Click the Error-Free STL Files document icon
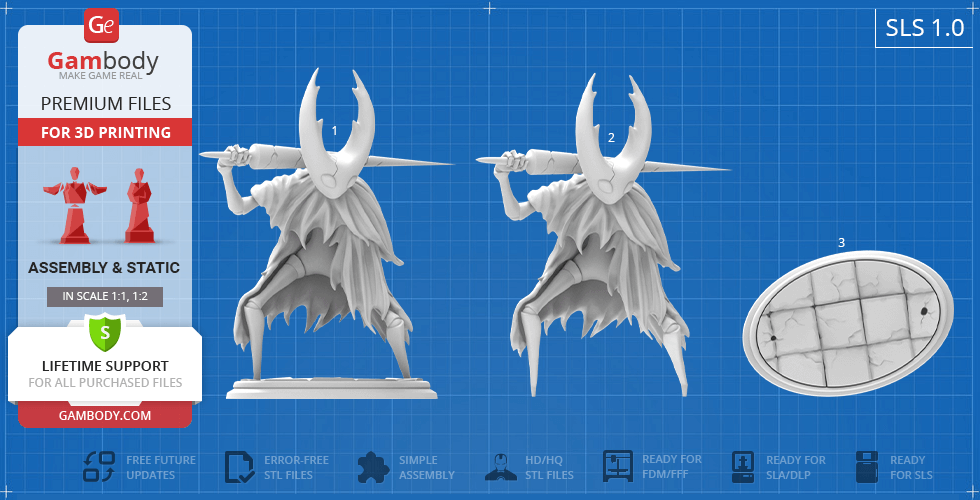980x500 pixels. pyautogui.click(x=240, y=467)
